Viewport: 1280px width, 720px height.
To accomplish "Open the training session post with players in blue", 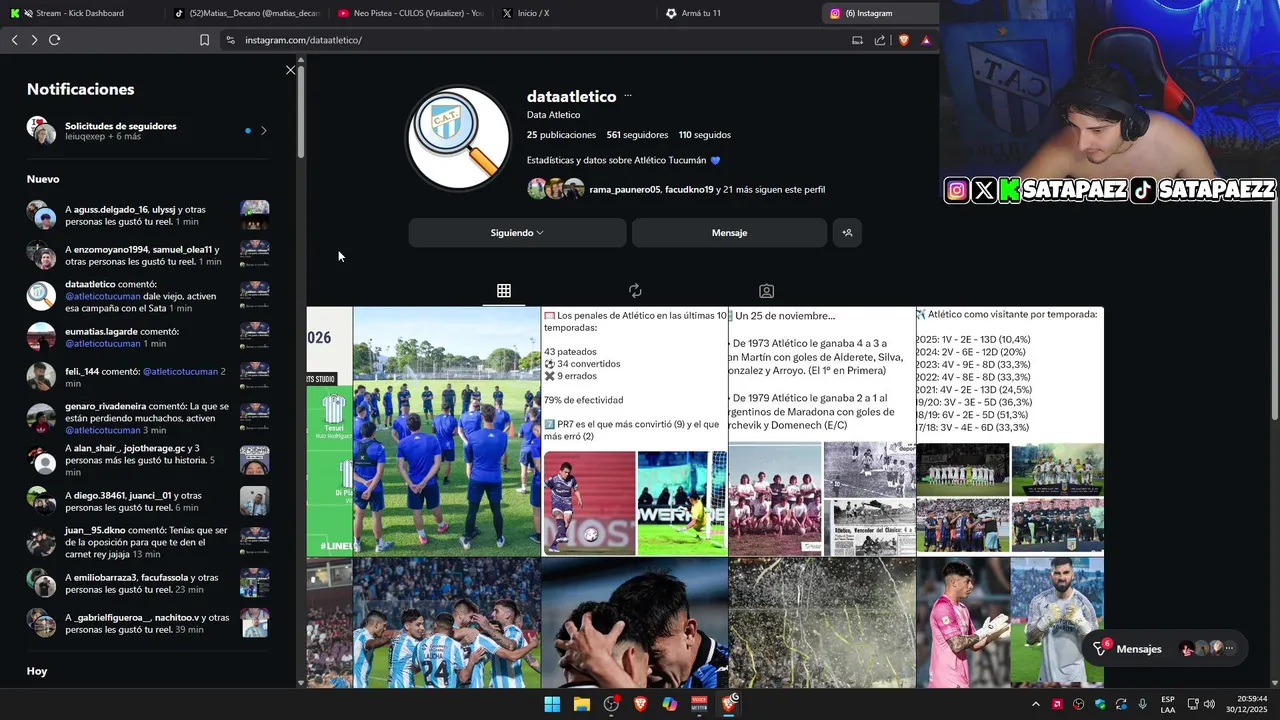I will 446,431.
